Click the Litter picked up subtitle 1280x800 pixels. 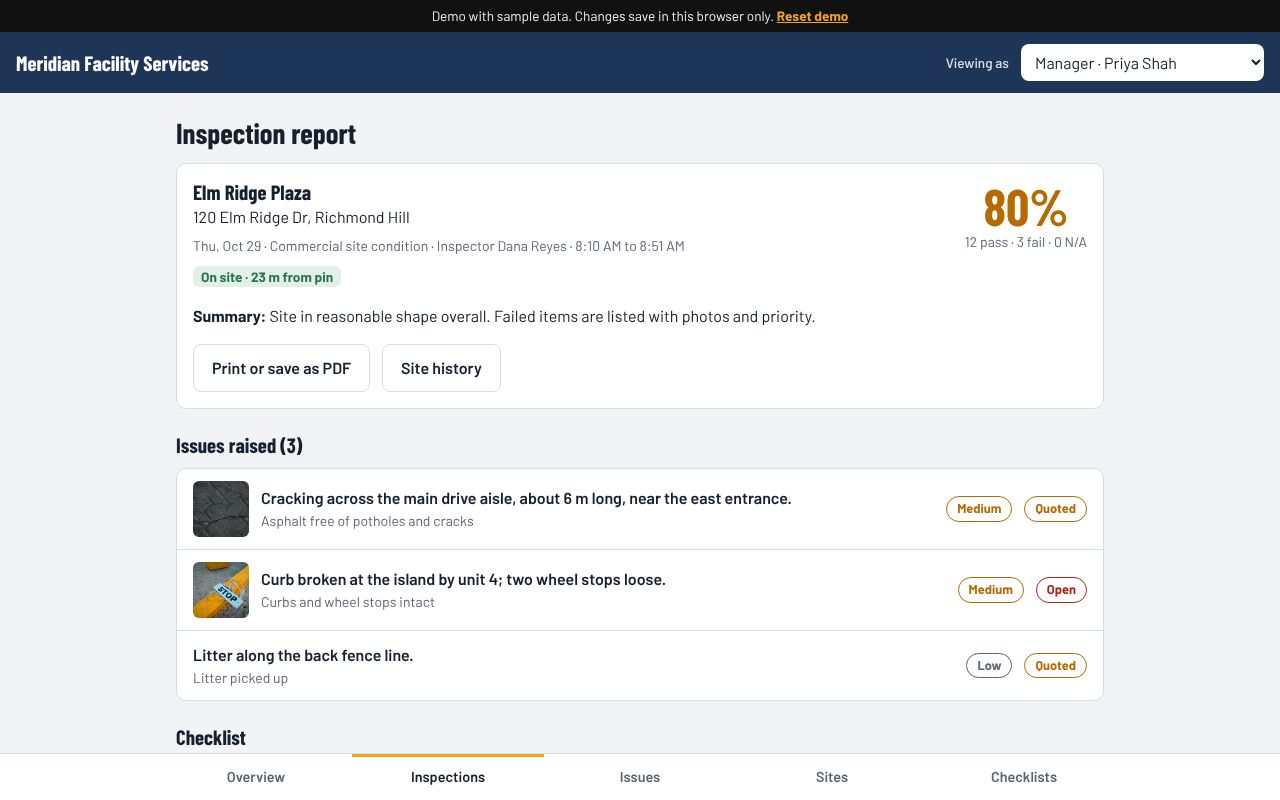pos(240,678)
